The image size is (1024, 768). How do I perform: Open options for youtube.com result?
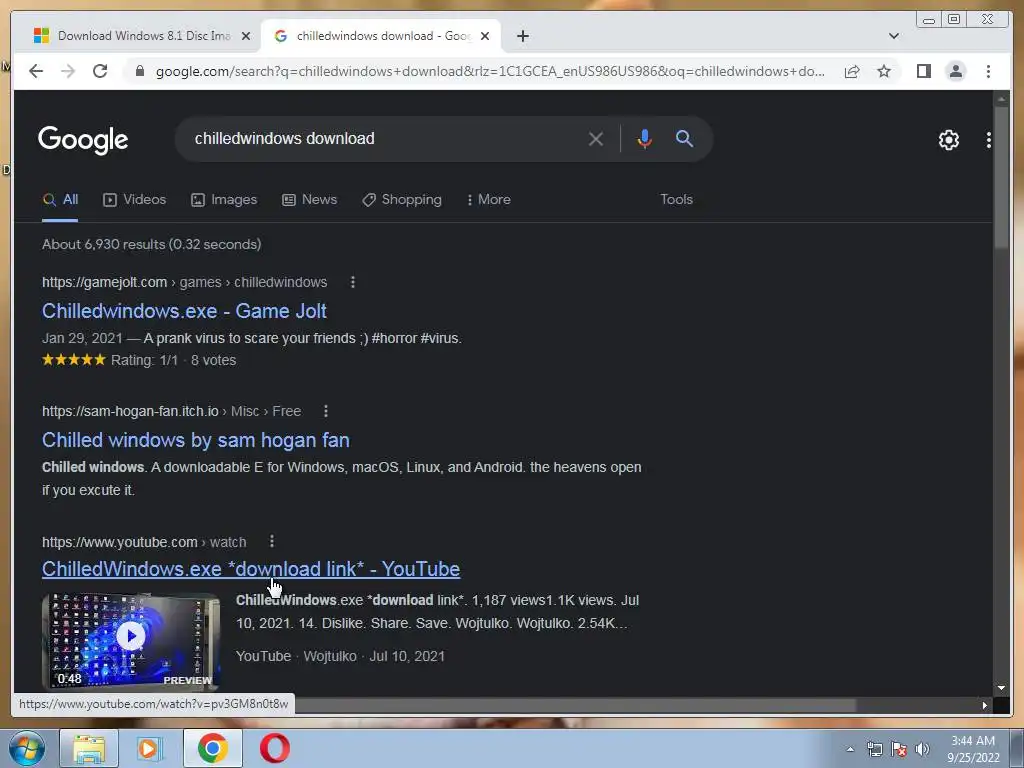(x=272, y=541)
